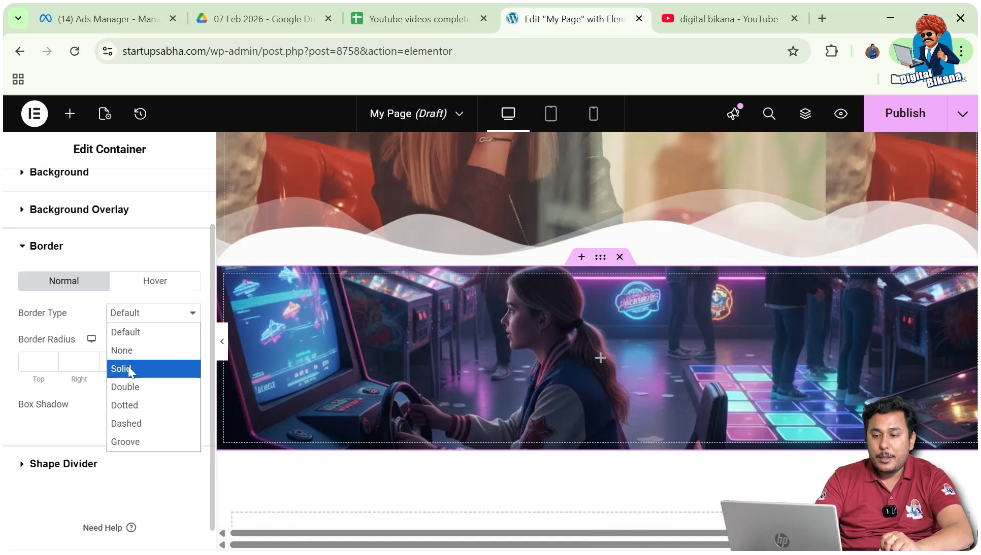Click the drag handle on container
The image size is (981, 555).
pos(600,257)
